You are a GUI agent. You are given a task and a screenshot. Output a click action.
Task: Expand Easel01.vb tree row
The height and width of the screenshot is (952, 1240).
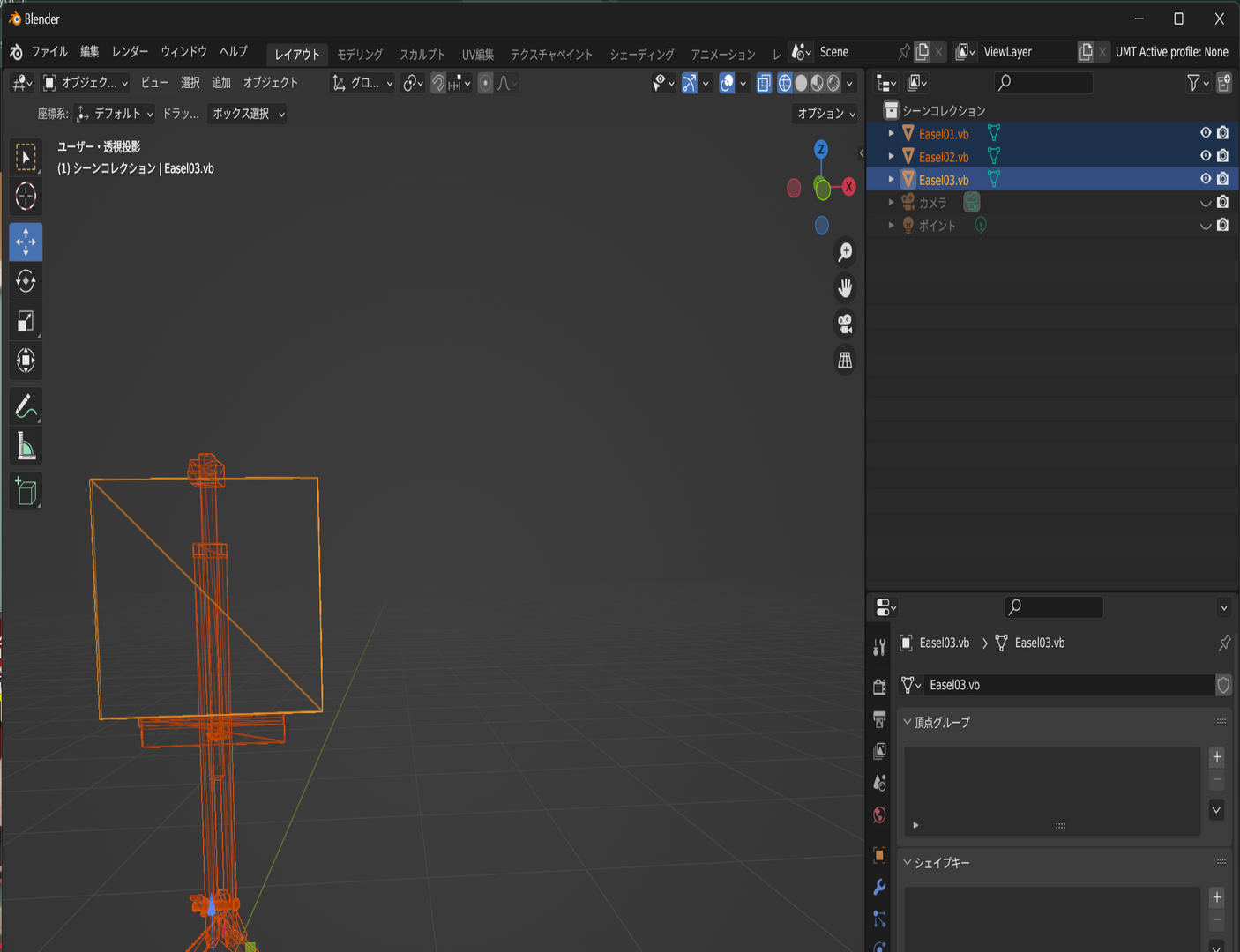point(891,134)
